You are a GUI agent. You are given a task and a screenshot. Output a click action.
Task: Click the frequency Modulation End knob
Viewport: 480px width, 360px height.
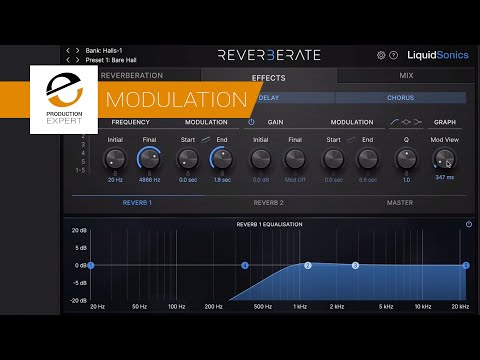[x=222, y=159]
